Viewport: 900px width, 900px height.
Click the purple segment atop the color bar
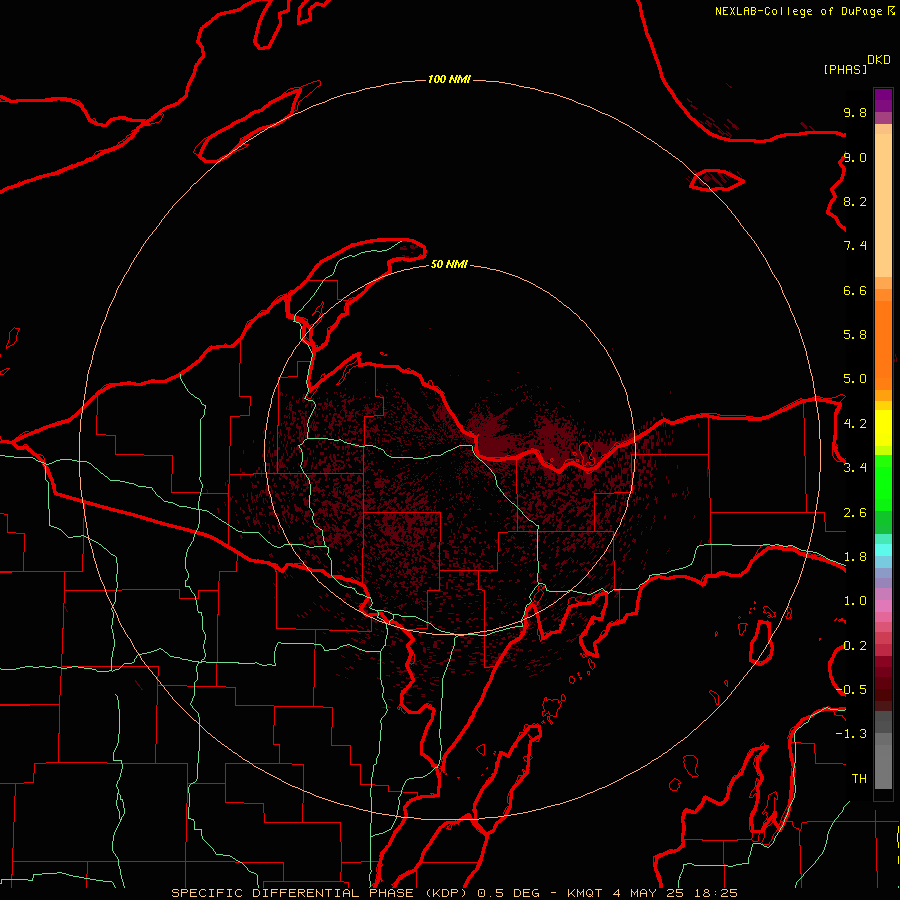pyautogui.click(x=883, y=100)
